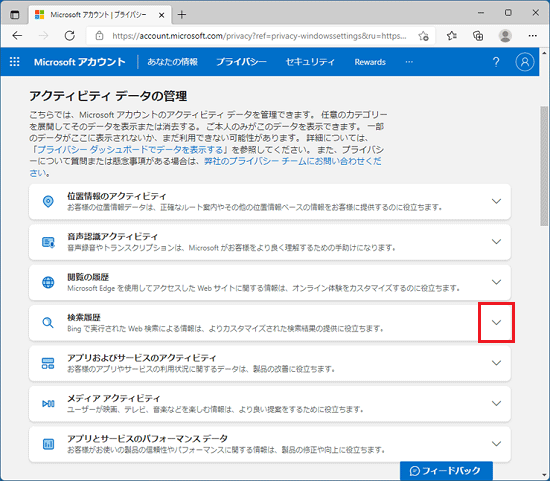
Task: Expand メディア アクティビティ chevron
Action: (496, 403)
